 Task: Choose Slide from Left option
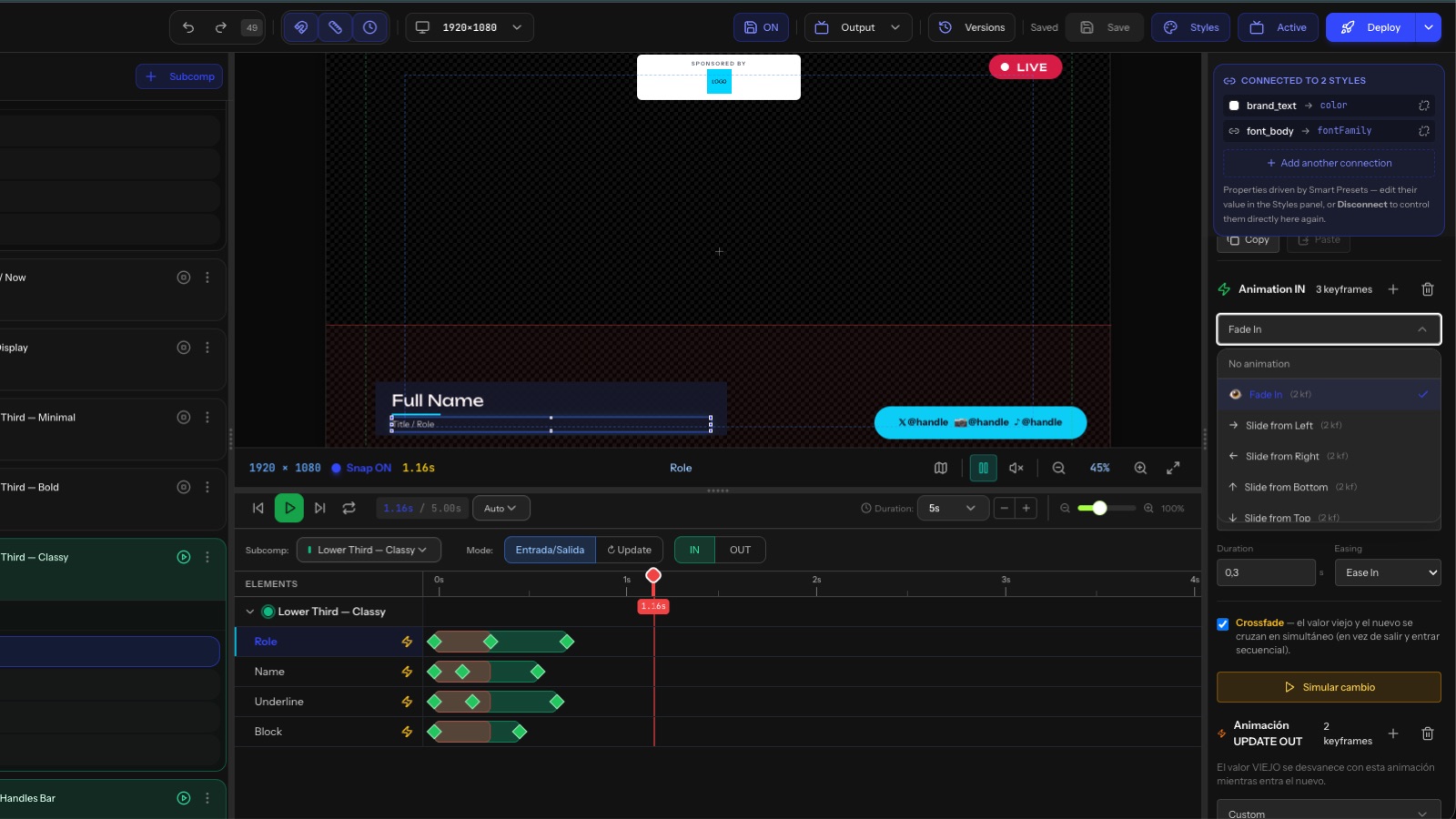click(x=1329, y=425)
